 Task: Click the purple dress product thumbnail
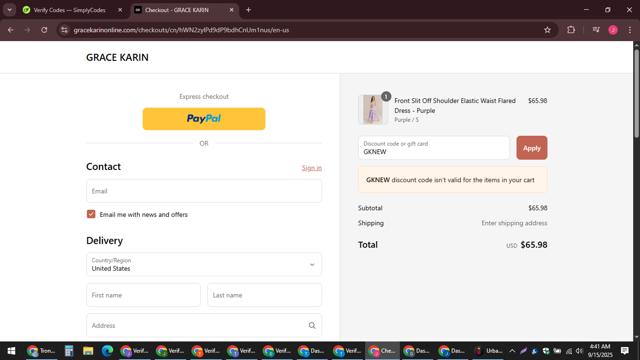pyautogui.click(x=373, y=109)
